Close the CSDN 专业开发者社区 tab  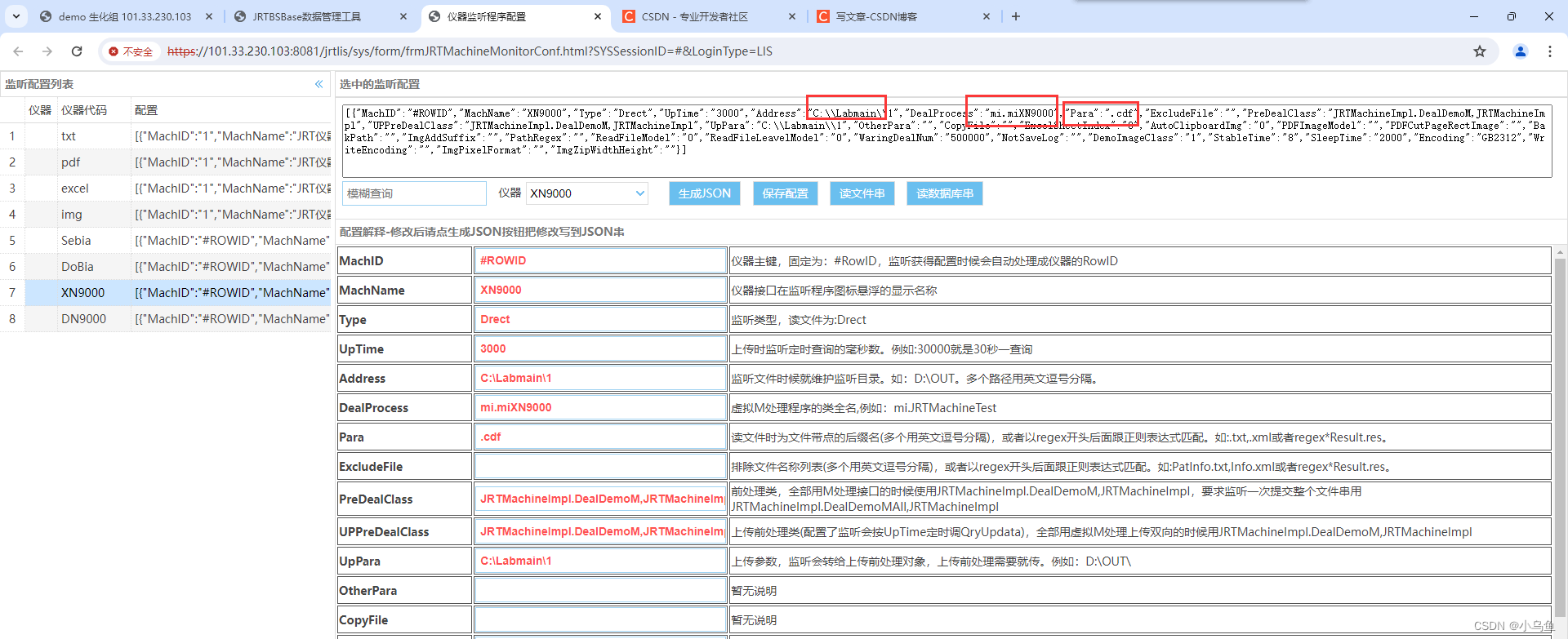pos(792,16)
